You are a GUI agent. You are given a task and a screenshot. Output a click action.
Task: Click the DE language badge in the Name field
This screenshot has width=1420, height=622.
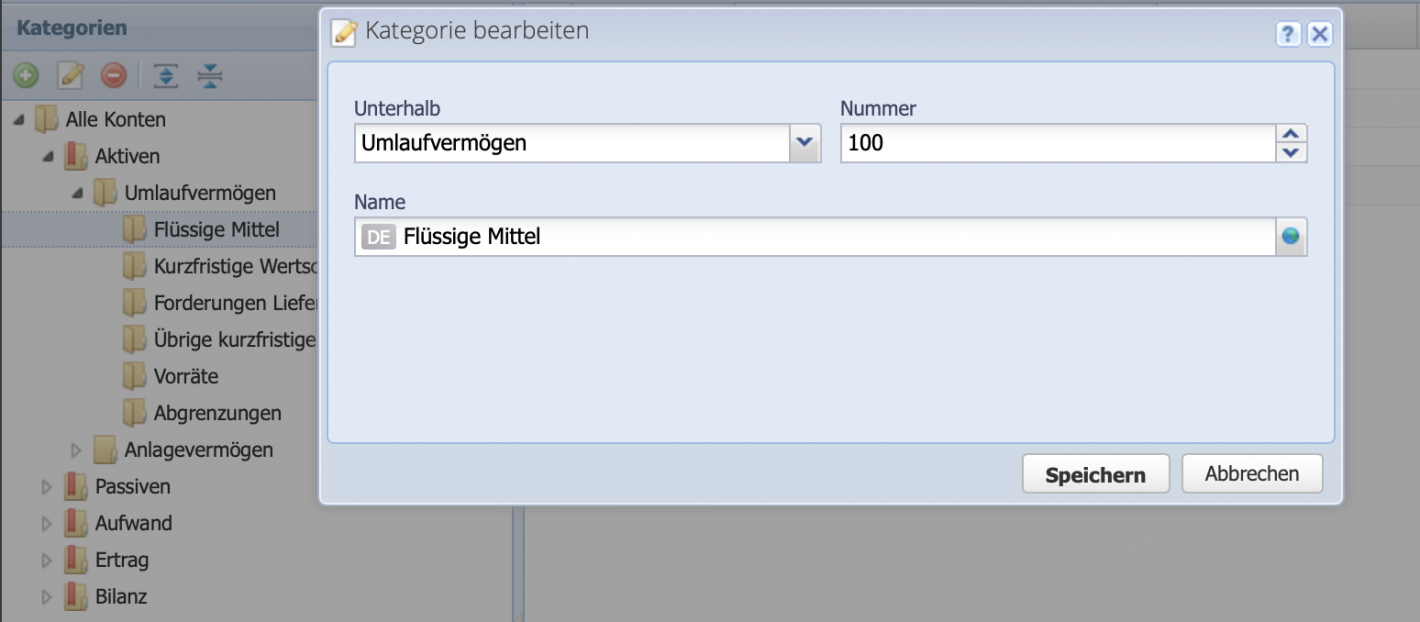coord(379,236)
